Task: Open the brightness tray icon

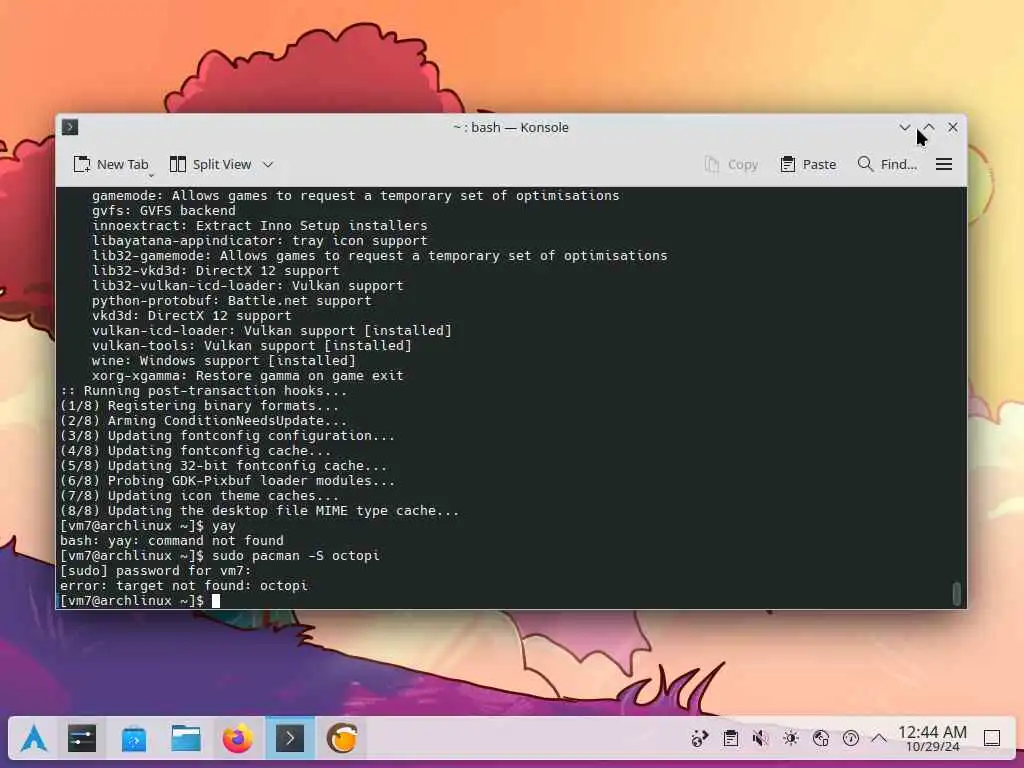Action: click(790, 739)
